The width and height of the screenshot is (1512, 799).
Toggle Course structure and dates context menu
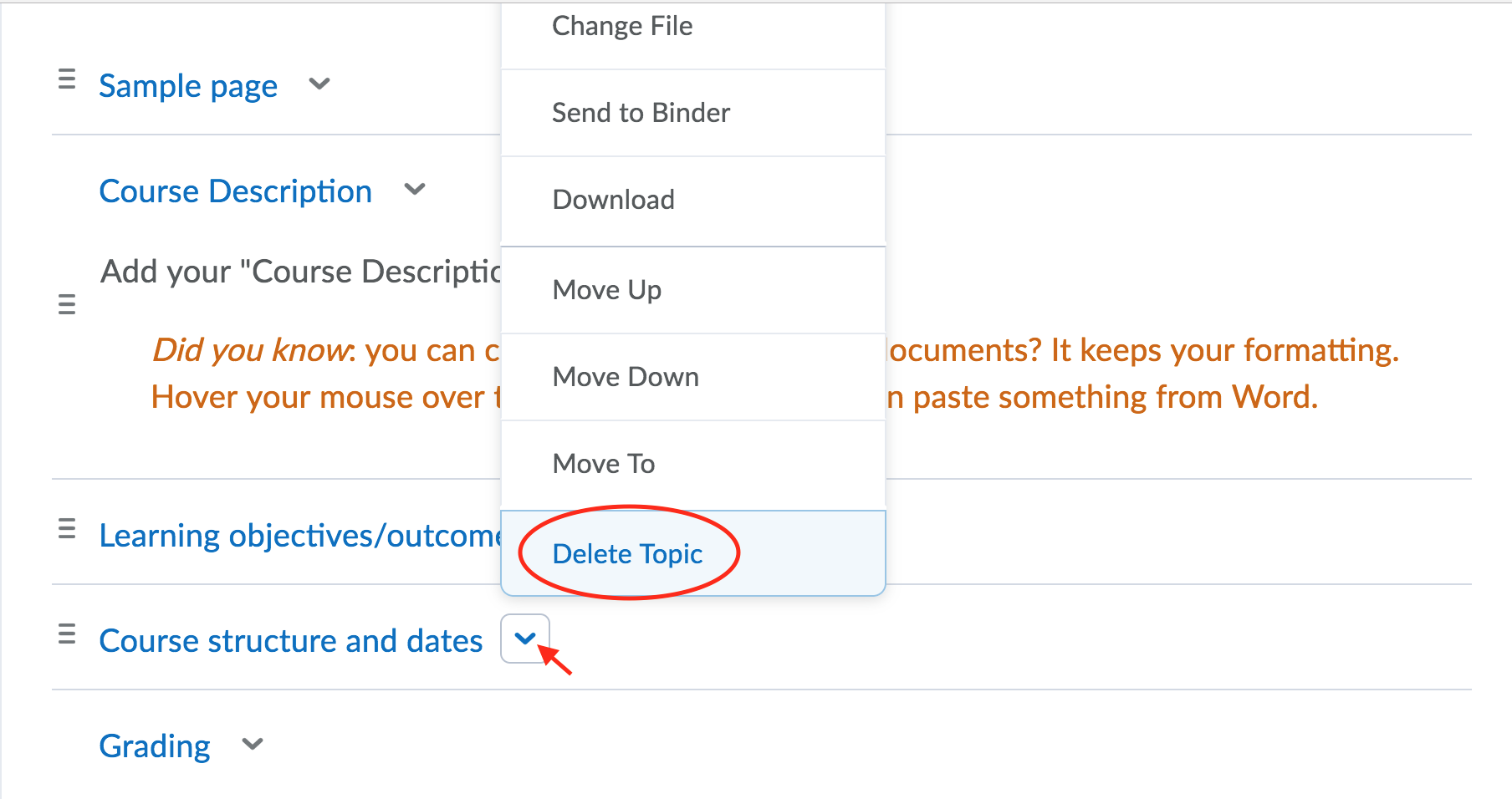[525, 639]
